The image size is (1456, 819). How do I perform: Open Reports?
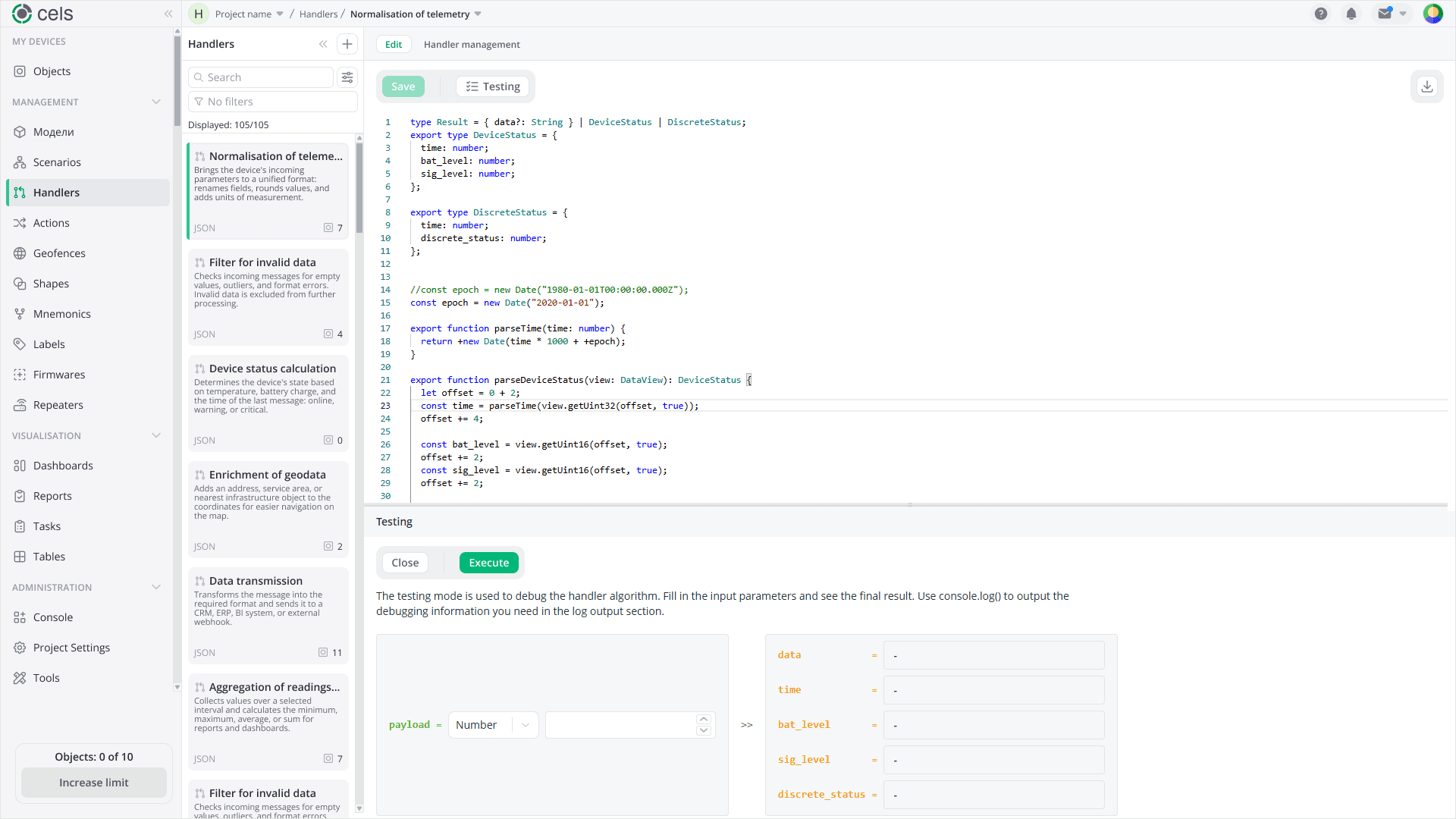(x=88, y=496)
